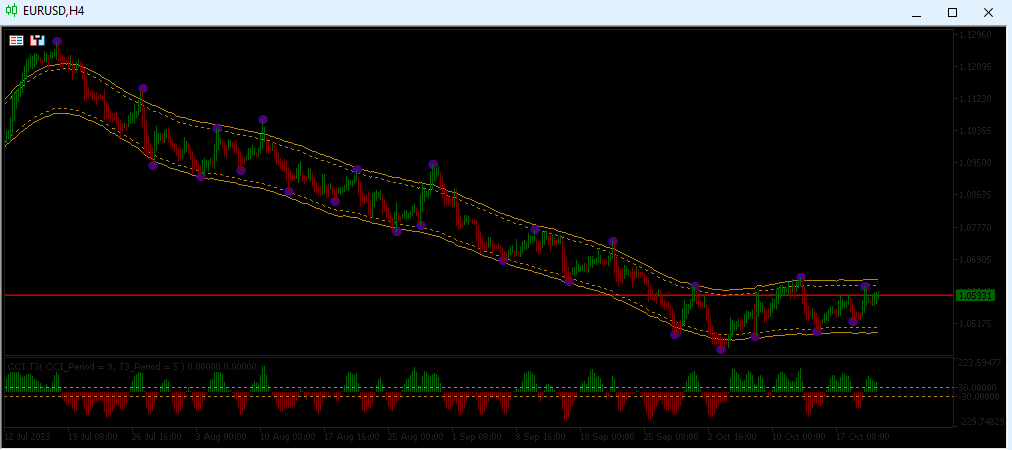Click the 223.59477 indicator scale value

pos(980,363)
